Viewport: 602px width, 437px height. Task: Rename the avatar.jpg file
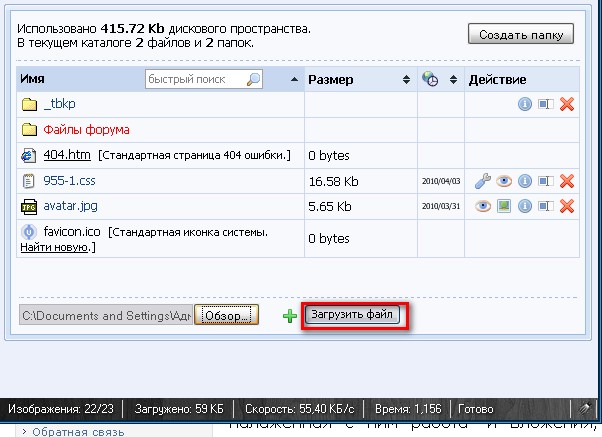coord(546,206)
